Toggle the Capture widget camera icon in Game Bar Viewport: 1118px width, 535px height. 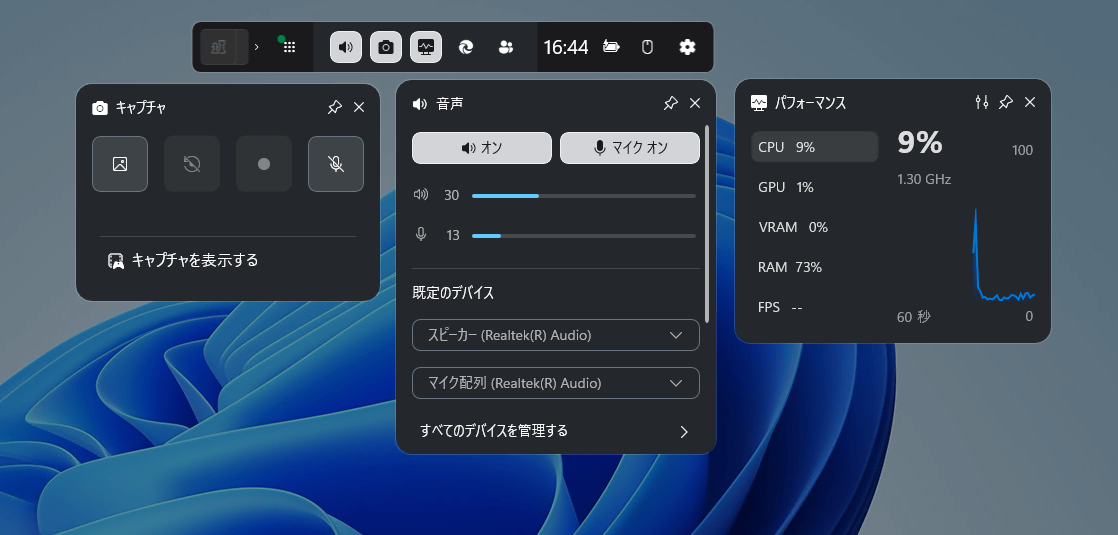pyautogui.click(x=386, y=47)
